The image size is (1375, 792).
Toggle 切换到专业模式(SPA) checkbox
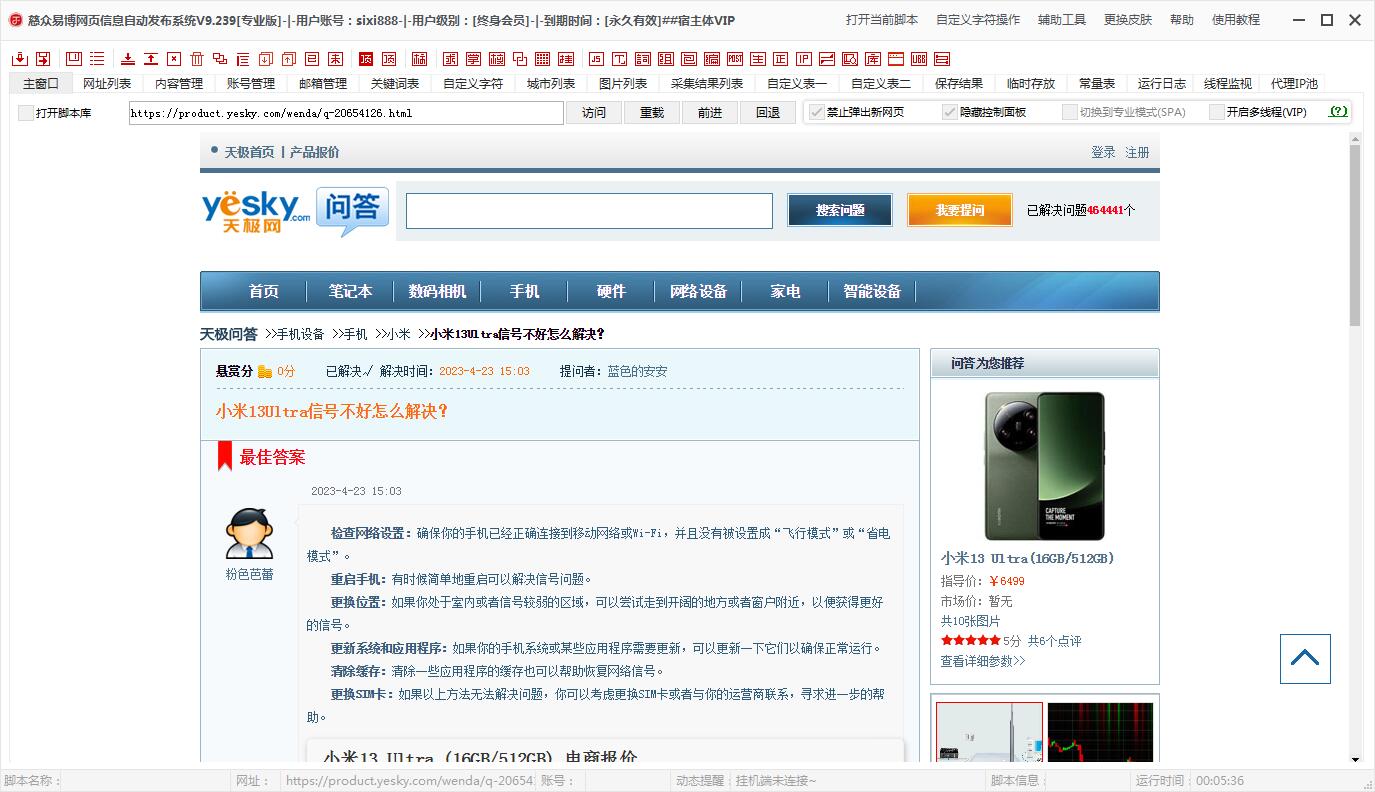click(1070, 112)
